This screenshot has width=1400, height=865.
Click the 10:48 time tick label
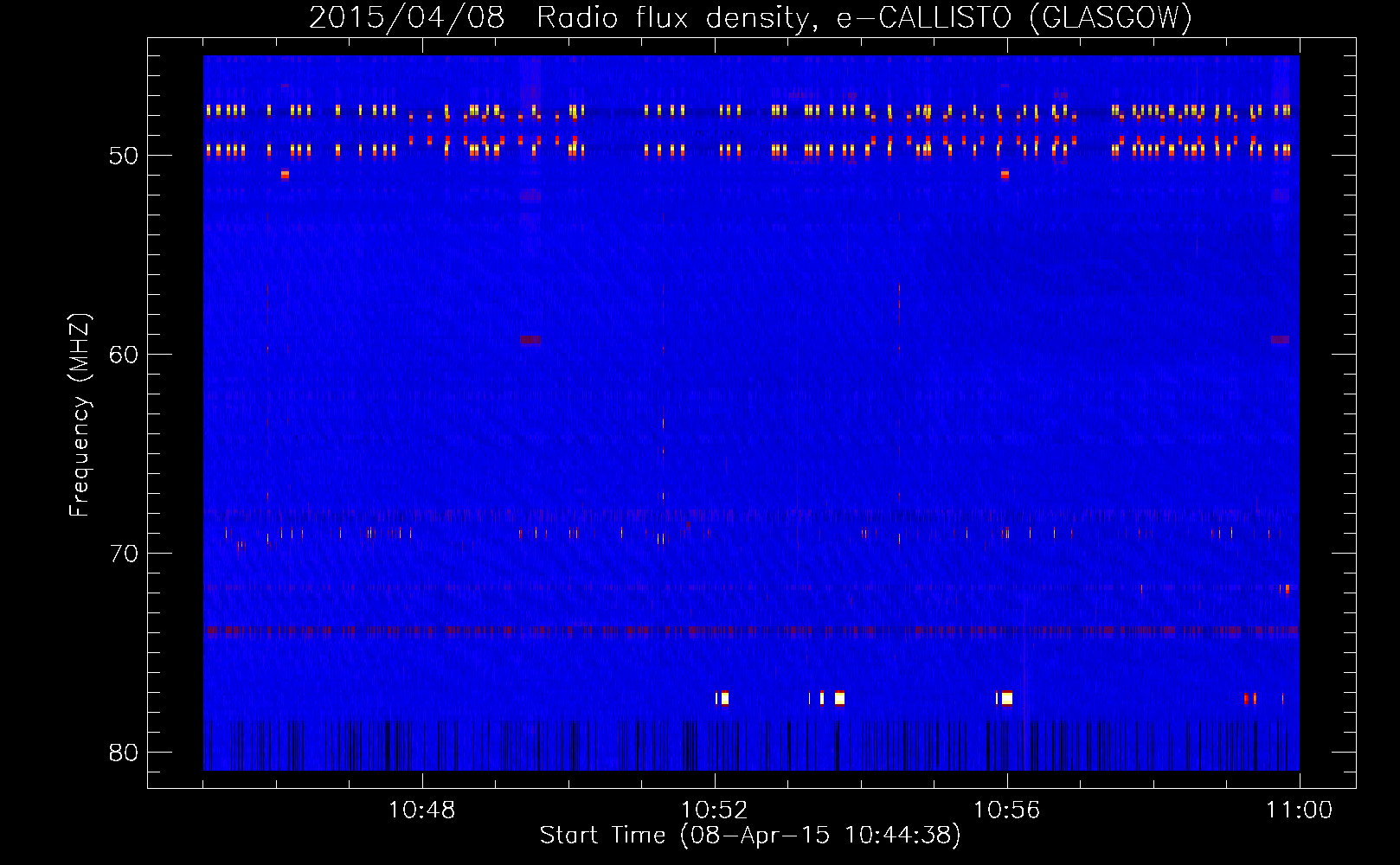tap(421, 811)
